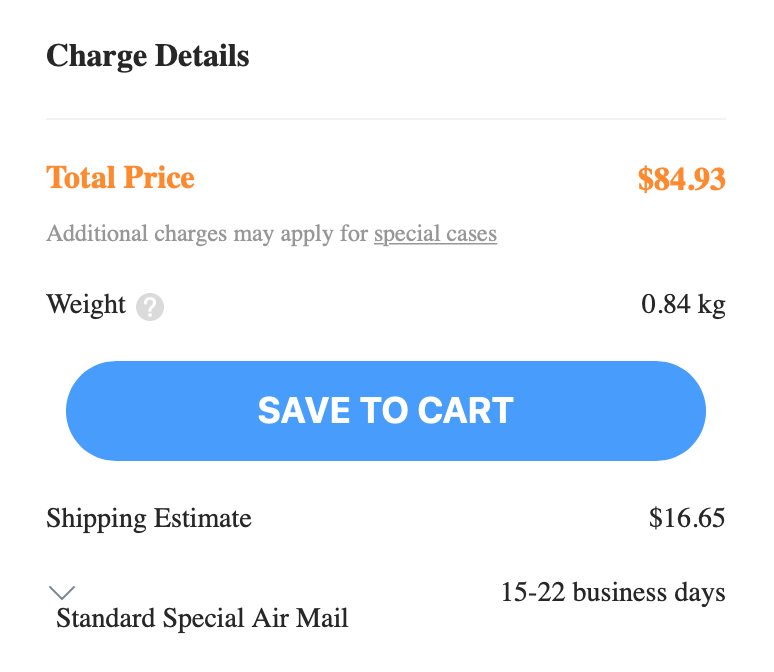
Task: Click the $84.93 total amount
Action: [682, 179]
